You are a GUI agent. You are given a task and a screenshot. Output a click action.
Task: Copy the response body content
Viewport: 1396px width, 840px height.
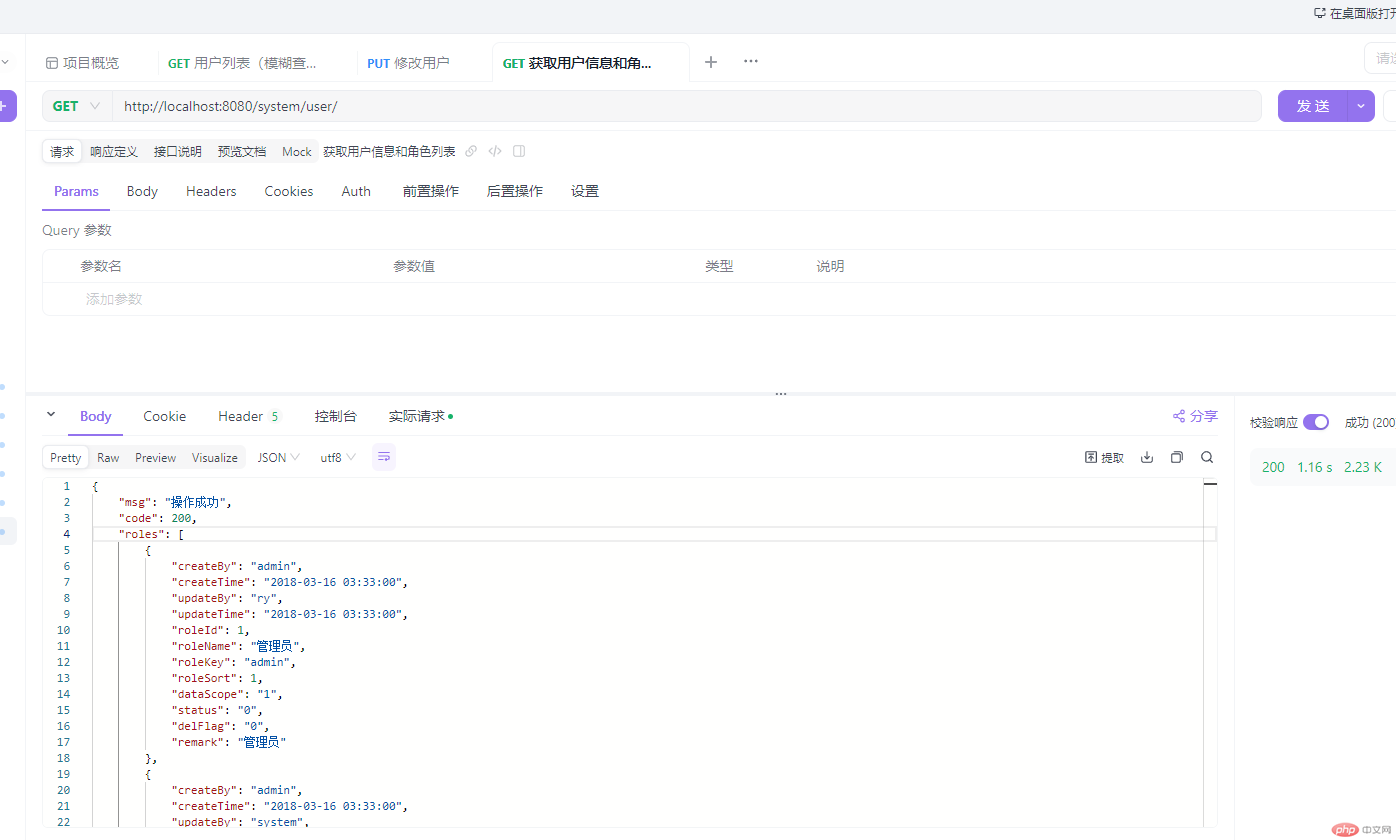[x=1177, y=457]
